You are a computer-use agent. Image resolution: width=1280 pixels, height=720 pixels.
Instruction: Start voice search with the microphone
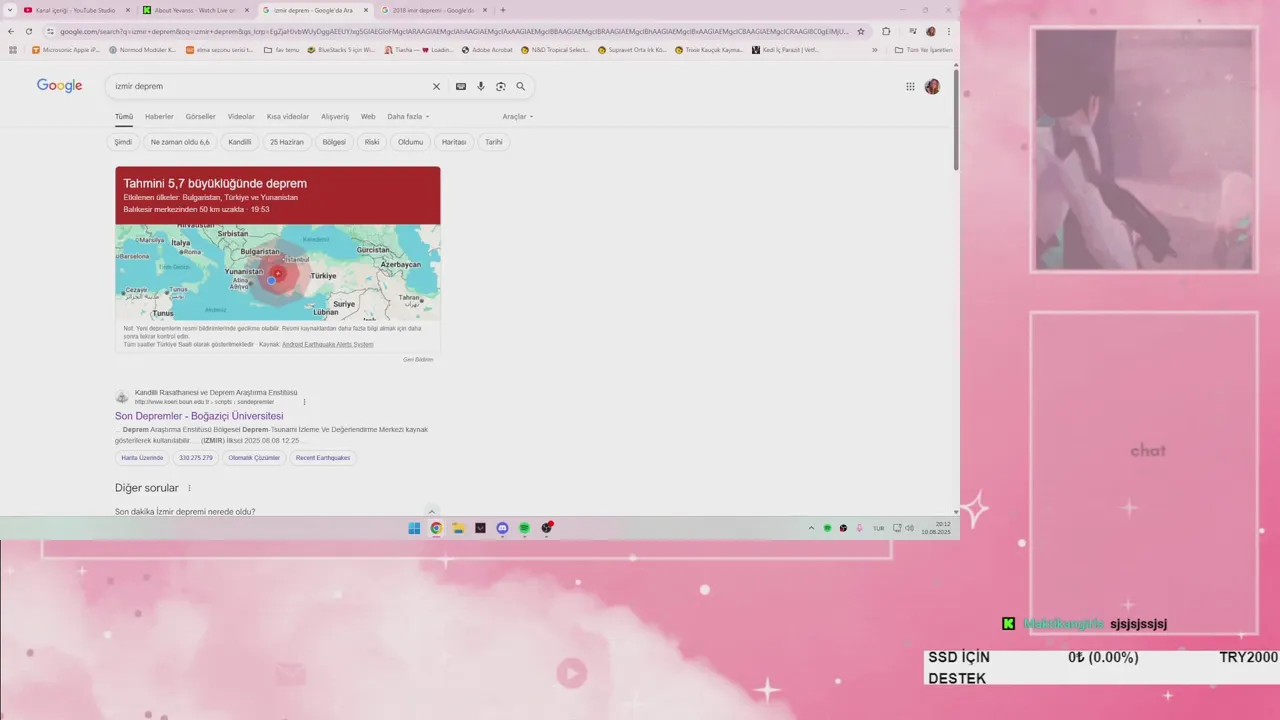point(481,87)
